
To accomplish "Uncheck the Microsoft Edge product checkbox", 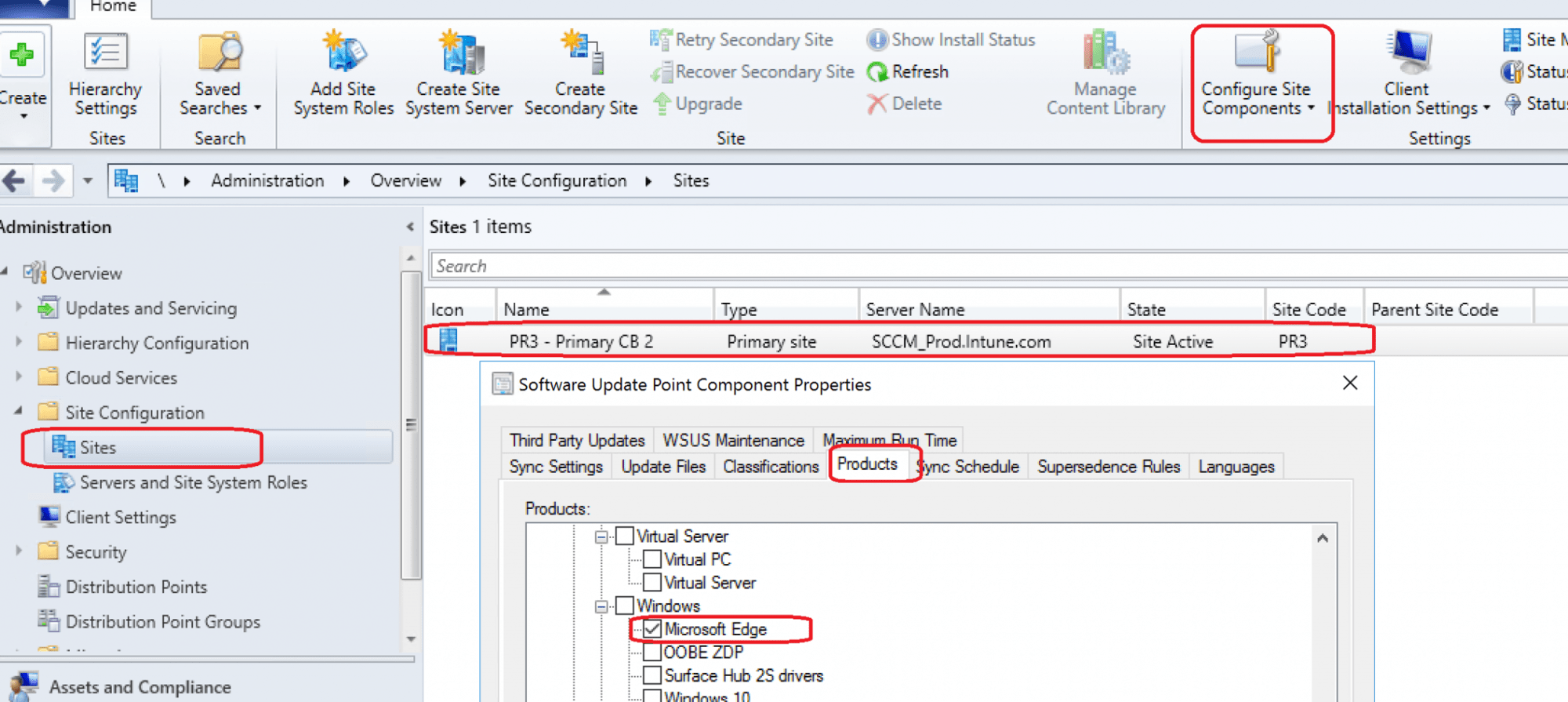I will click(x=652, y=629).
